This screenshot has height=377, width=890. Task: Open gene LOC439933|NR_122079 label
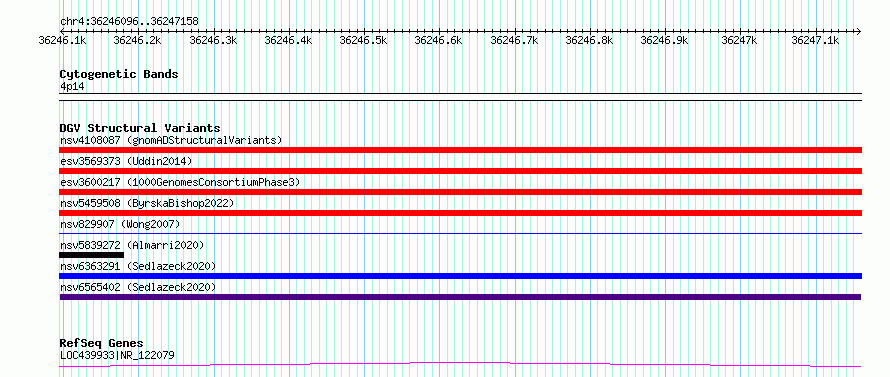[x=117, y=356]
